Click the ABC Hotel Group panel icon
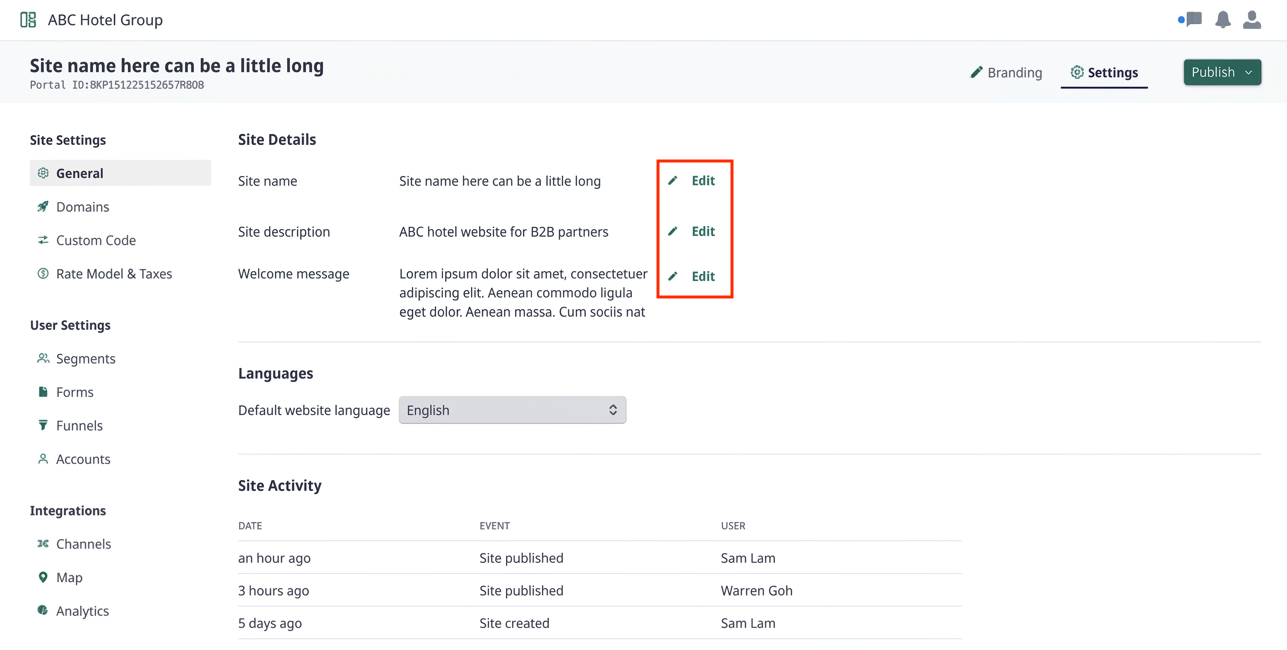Screen dimensions: 1287x650 tap(28, 19)
